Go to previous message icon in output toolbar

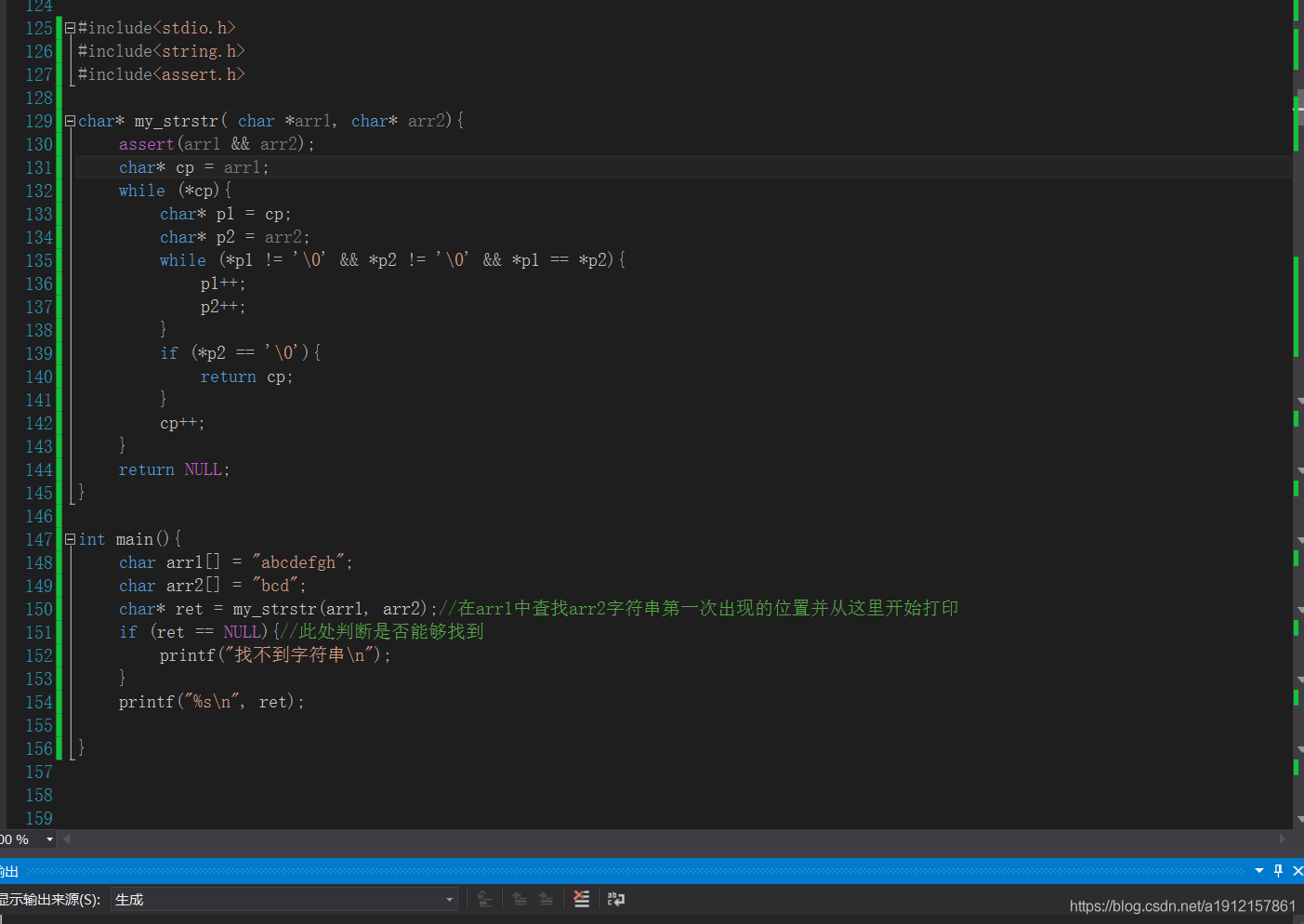coord(520,899)
